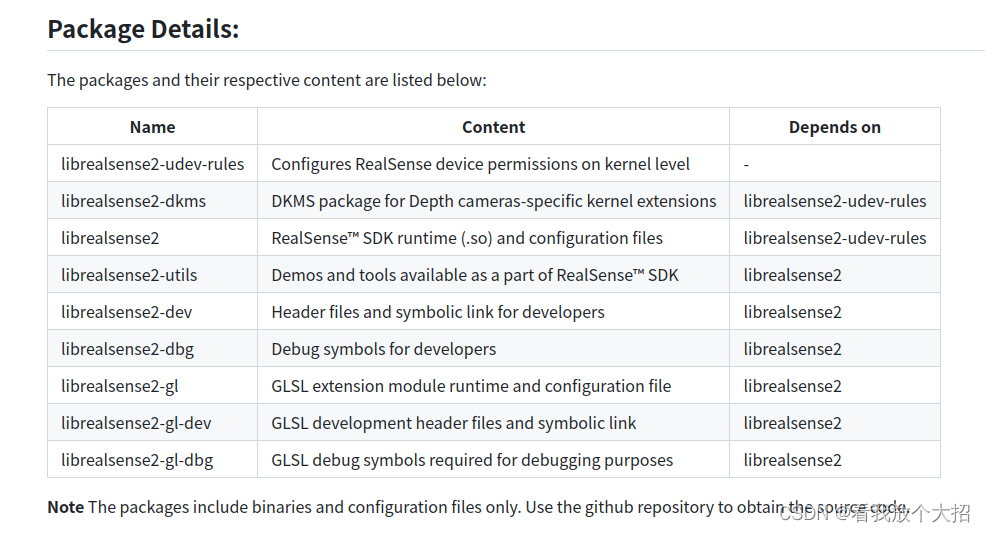Click 'The packages include binaries and configuration files only' sentence
Screen dimensions: 985x533
click(305, 507)
